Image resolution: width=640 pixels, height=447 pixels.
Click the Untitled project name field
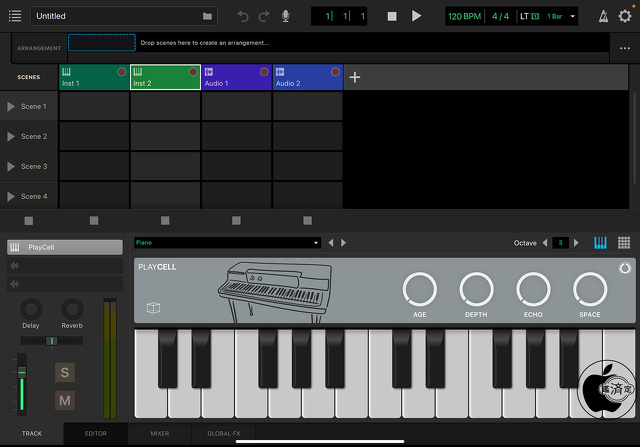pos(124,16)
